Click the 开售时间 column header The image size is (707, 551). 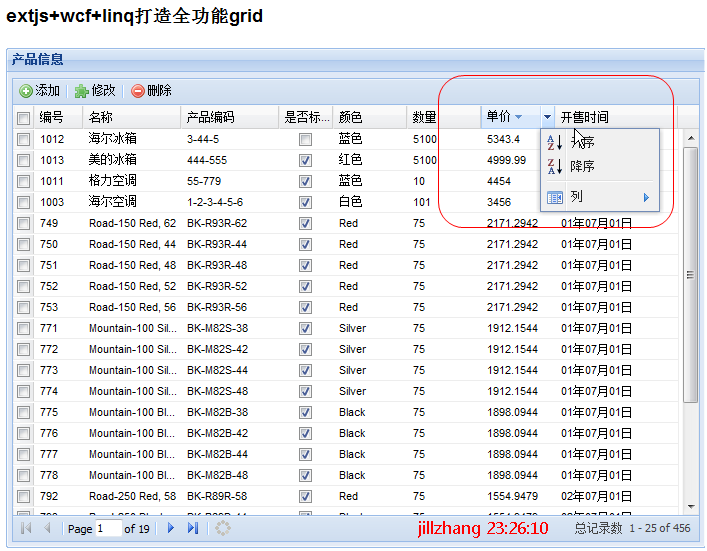click(x=612, y=118)
